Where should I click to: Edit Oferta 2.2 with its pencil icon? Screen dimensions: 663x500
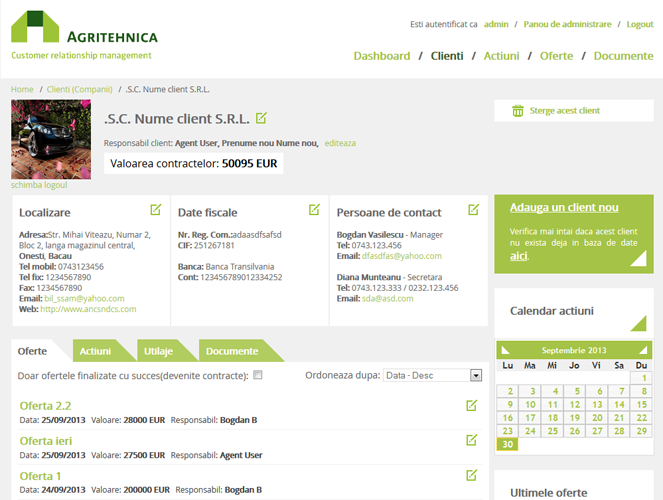click(471, 405)
